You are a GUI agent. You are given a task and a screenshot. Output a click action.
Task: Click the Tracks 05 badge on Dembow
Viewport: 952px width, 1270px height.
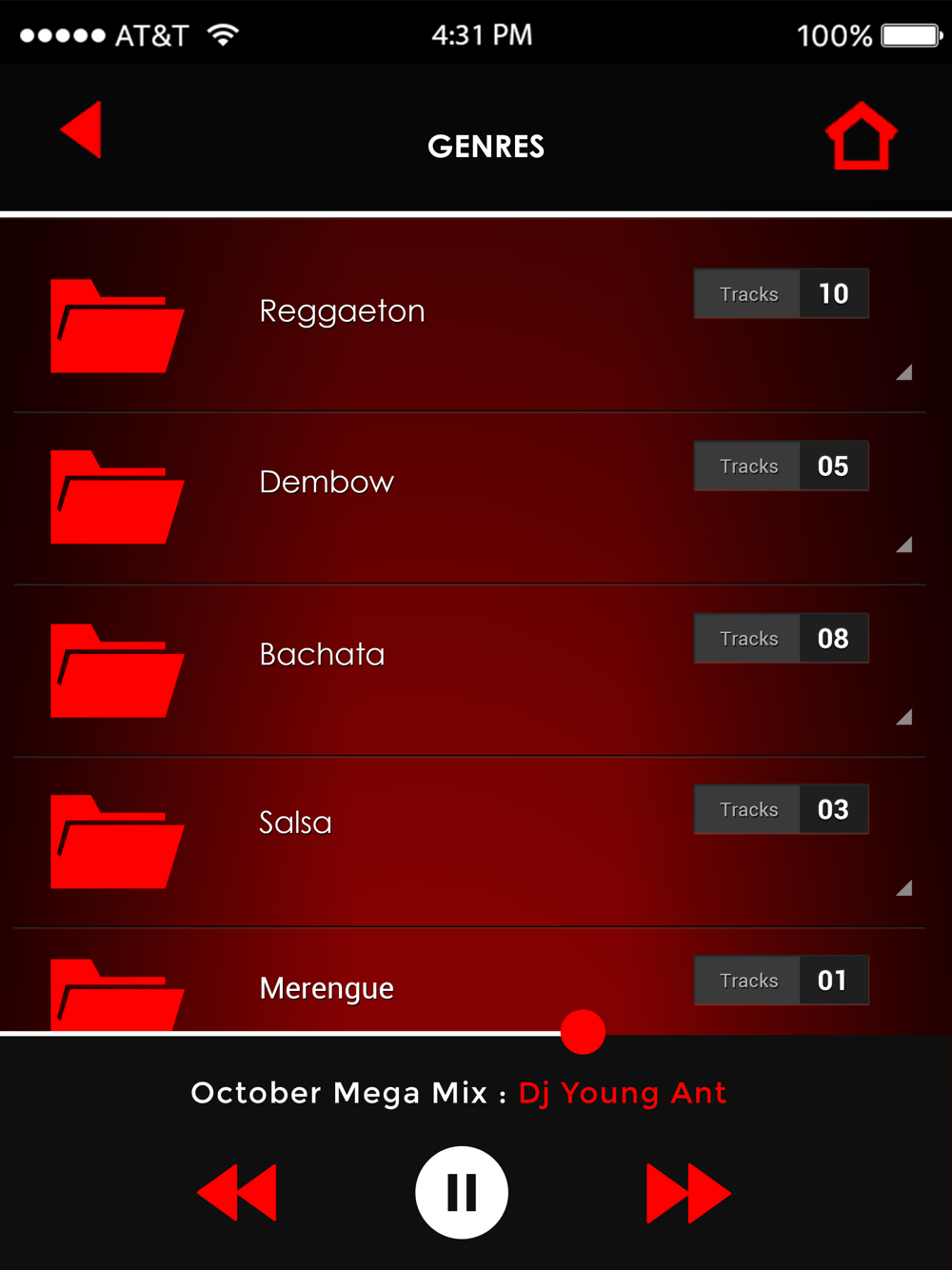[x=782, y=466]
